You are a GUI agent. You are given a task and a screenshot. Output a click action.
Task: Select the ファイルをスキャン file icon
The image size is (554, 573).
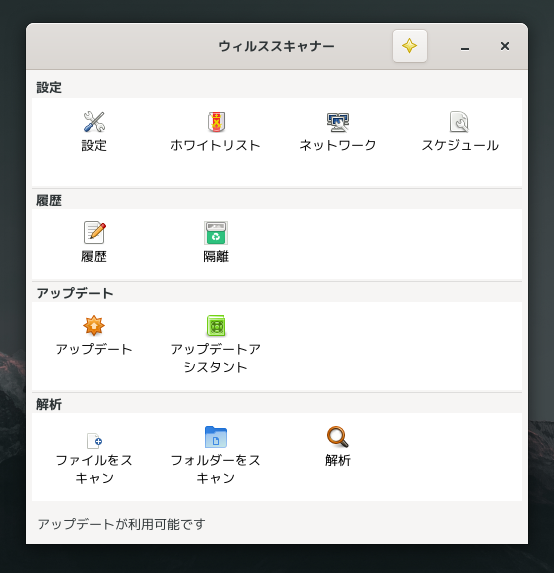94,440
